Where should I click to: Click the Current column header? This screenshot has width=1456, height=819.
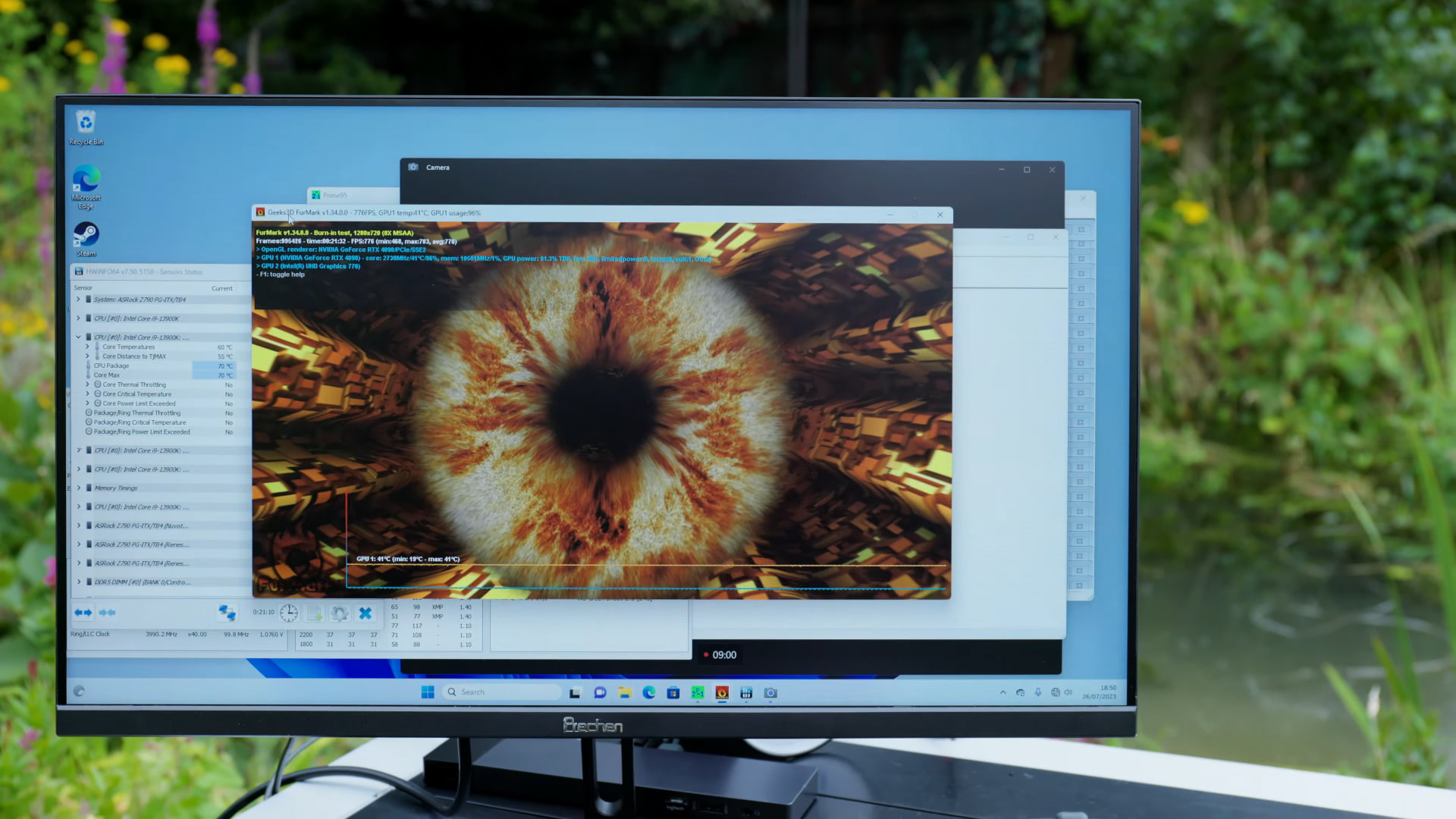pyautogui.click(x=222, y=288)
